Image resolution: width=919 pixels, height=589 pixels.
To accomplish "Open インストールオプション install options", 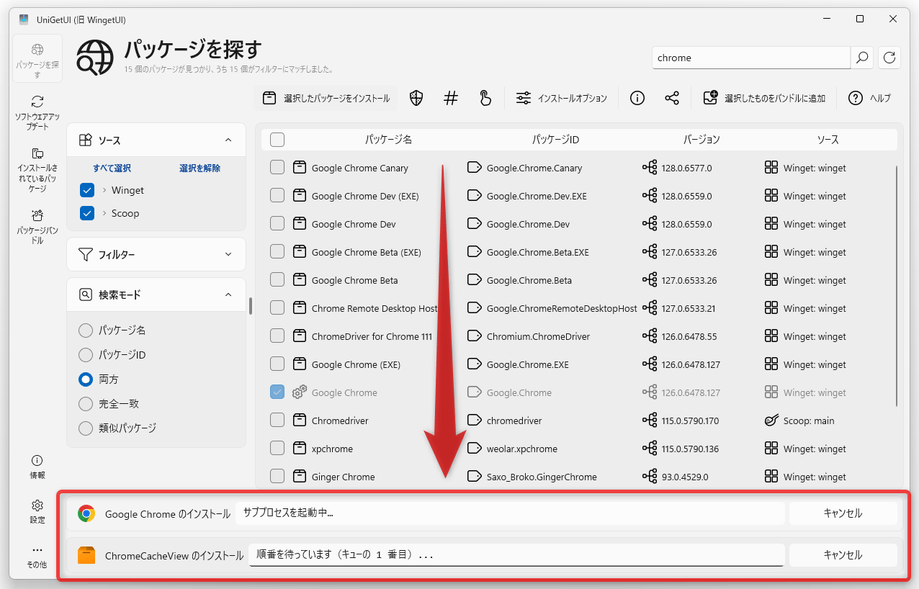I will tap(561, 98).
